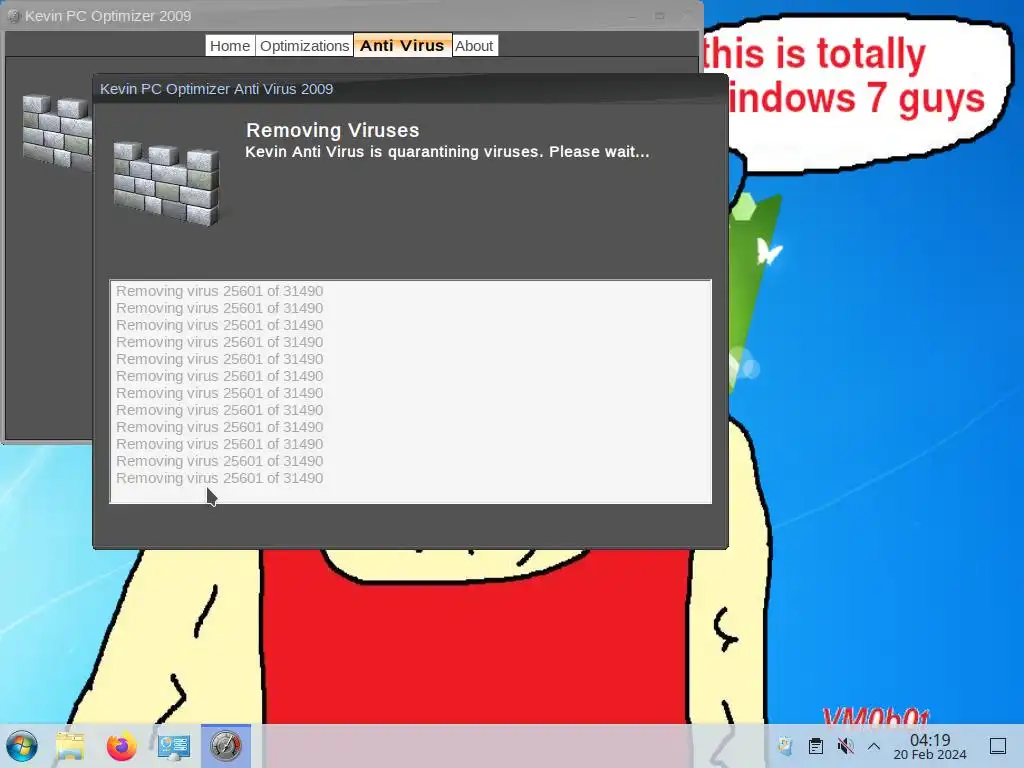Click the brick wall icon in the main Optimizer window
The width and height of the screenshot is (1024, 768).
57,133
